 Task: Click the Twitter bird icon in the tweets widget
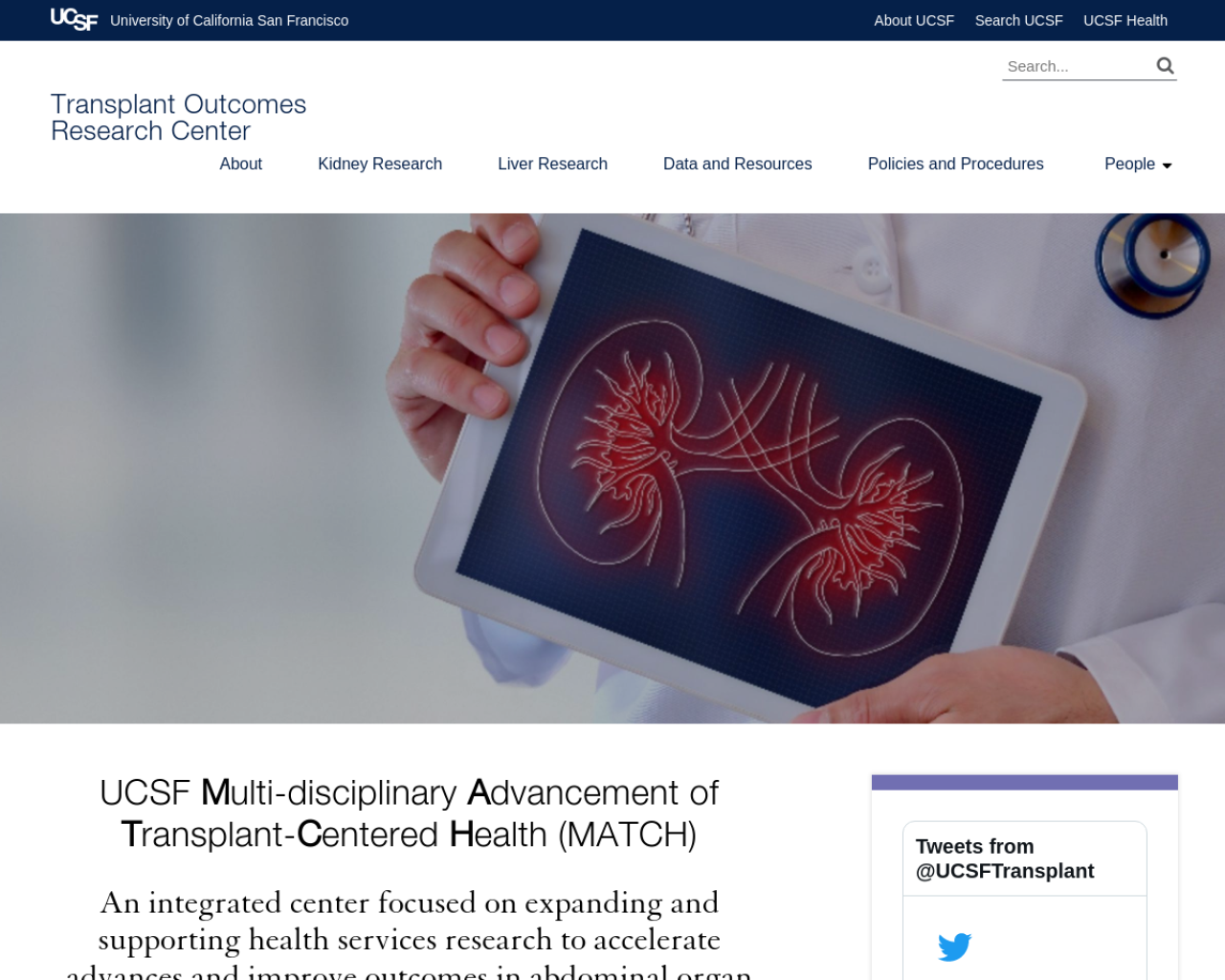pyautogui.click(x=954, y=947)
